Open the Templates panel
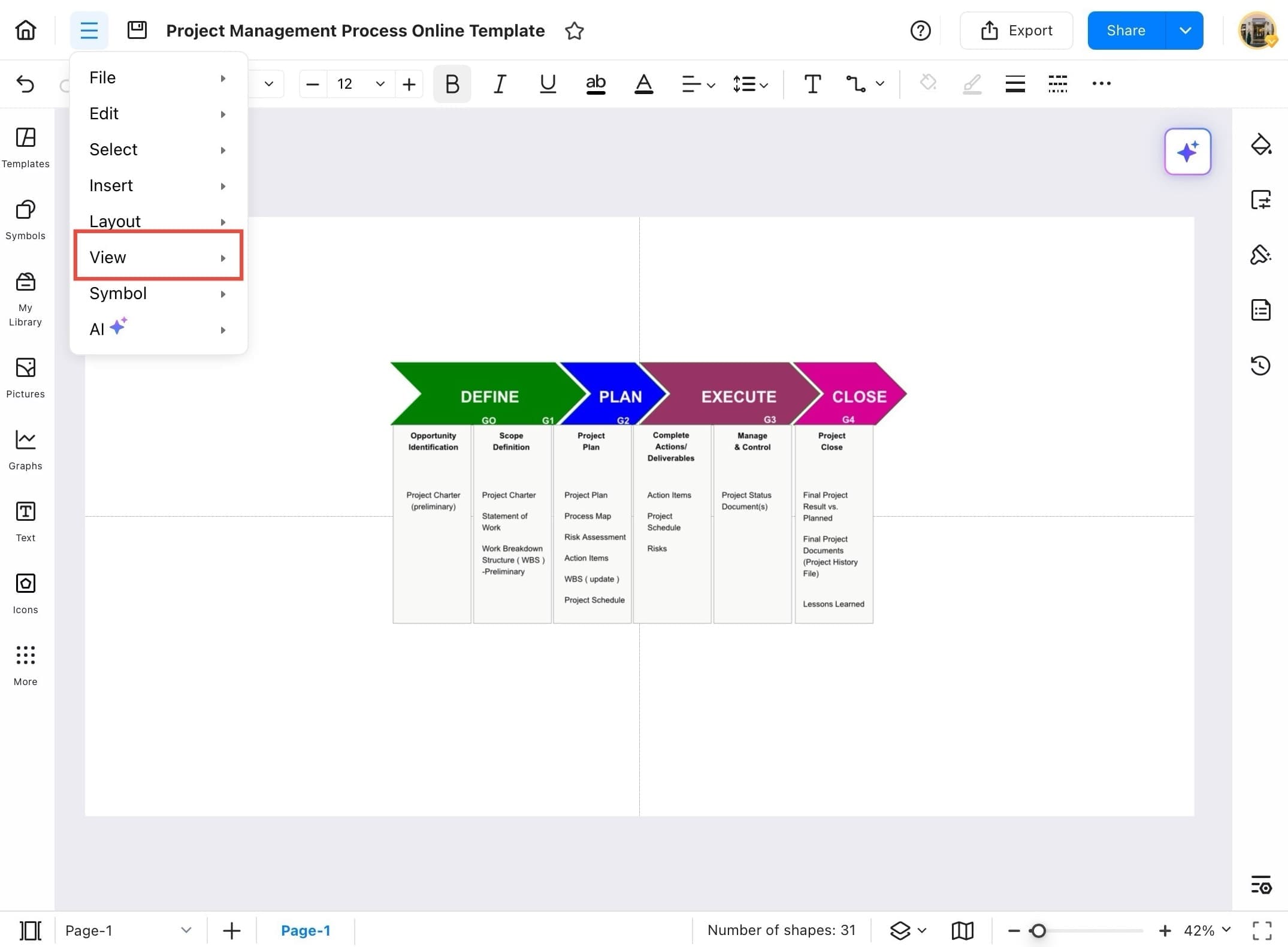Screen dimensions: 1288x947 [25, 147]
